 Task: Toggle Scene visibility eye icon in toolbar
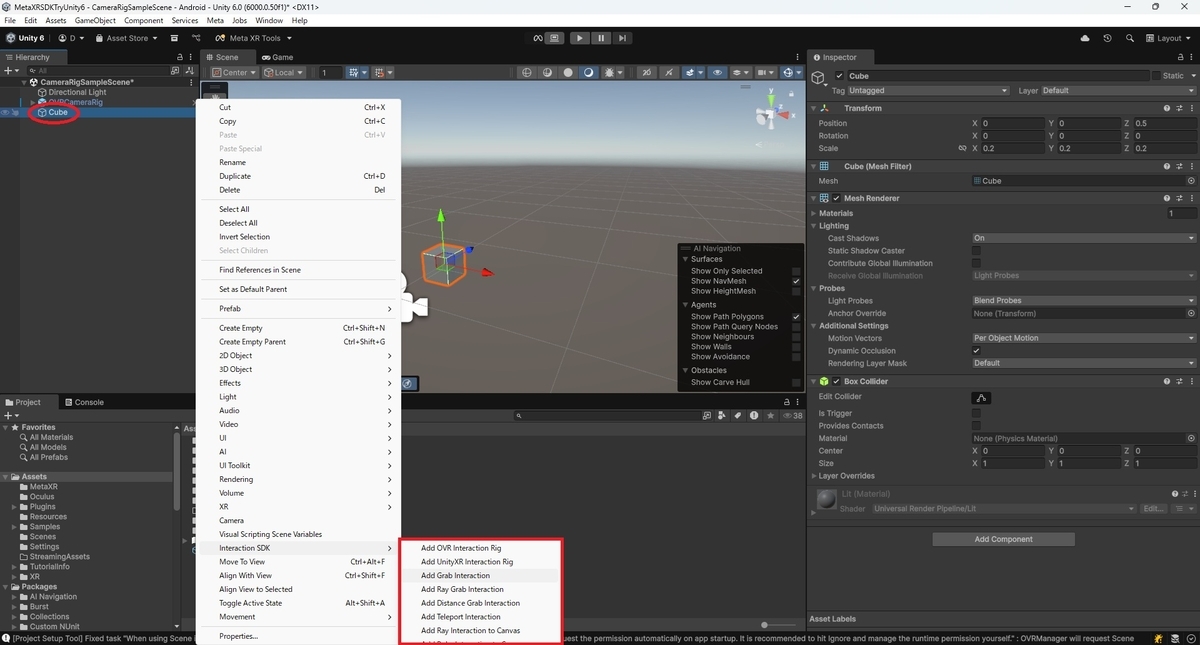pos(717,72)
